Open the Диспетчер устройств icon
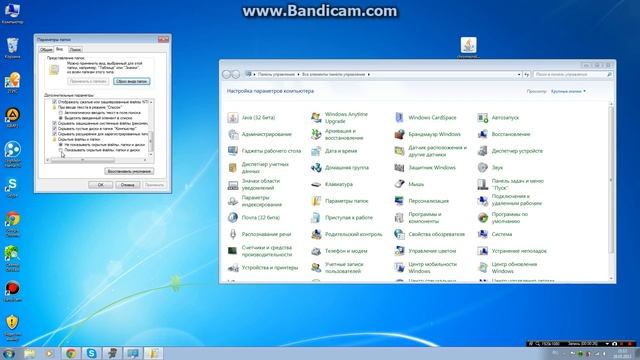 click(483, 151)
